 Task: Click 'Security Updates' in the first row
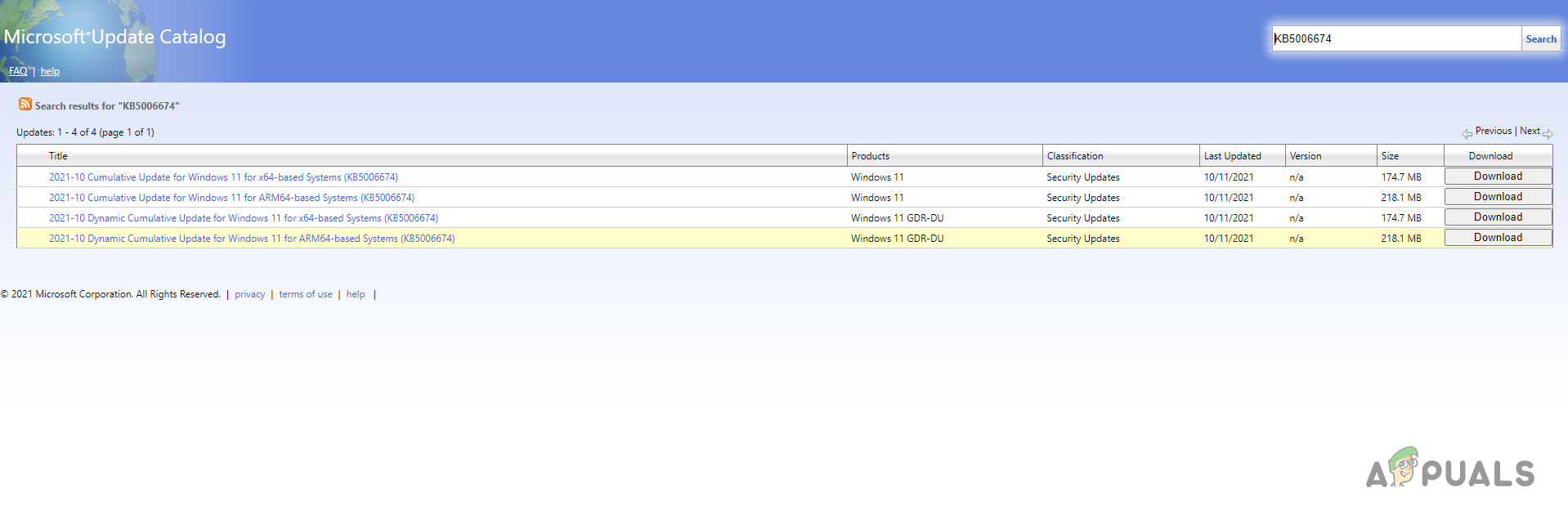click(1083, 177)
